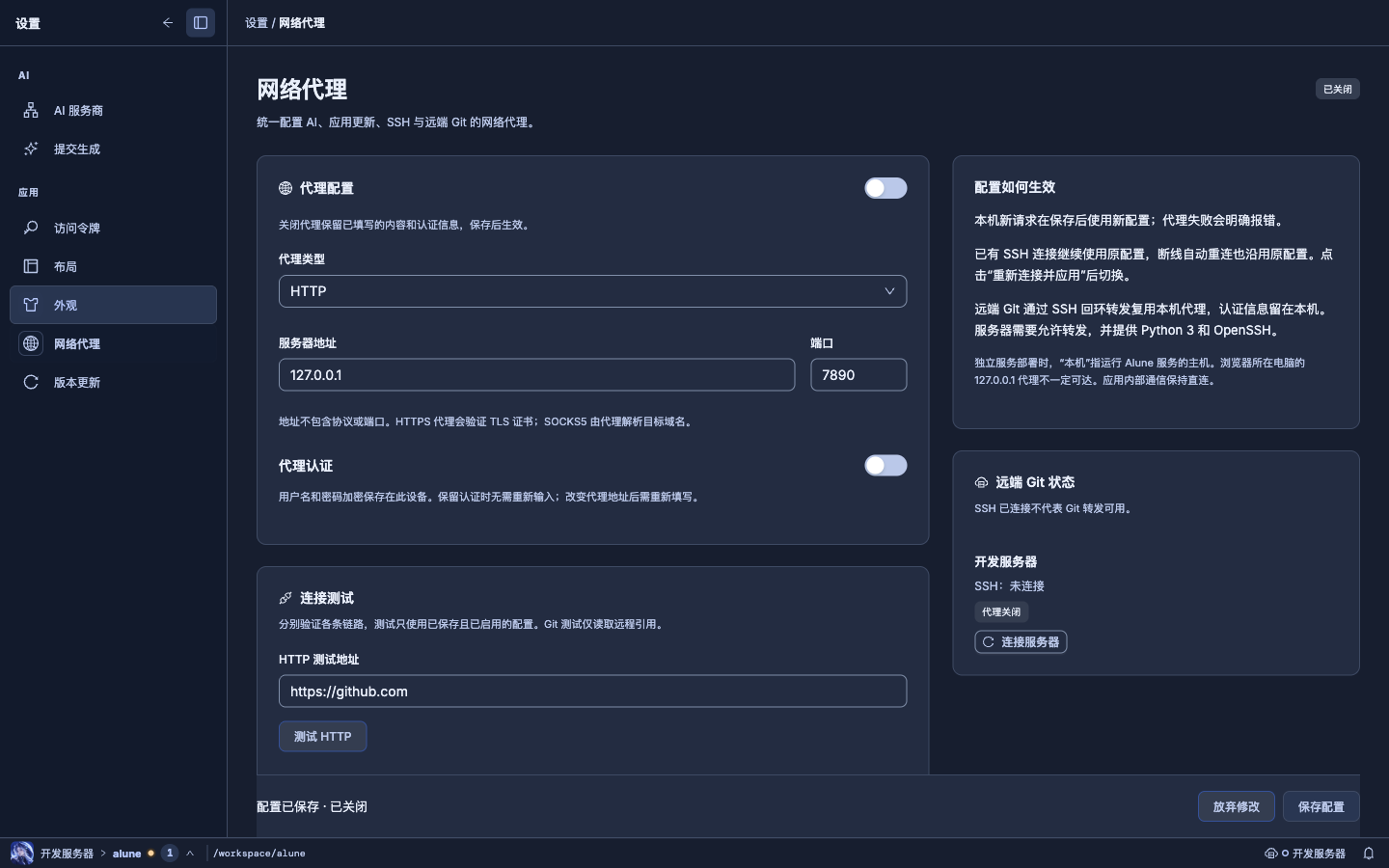The height and width of the screenshot is (868, 1389).
Task: Enable the 代理认证 toggle switch
Action: tap(885, 466)
